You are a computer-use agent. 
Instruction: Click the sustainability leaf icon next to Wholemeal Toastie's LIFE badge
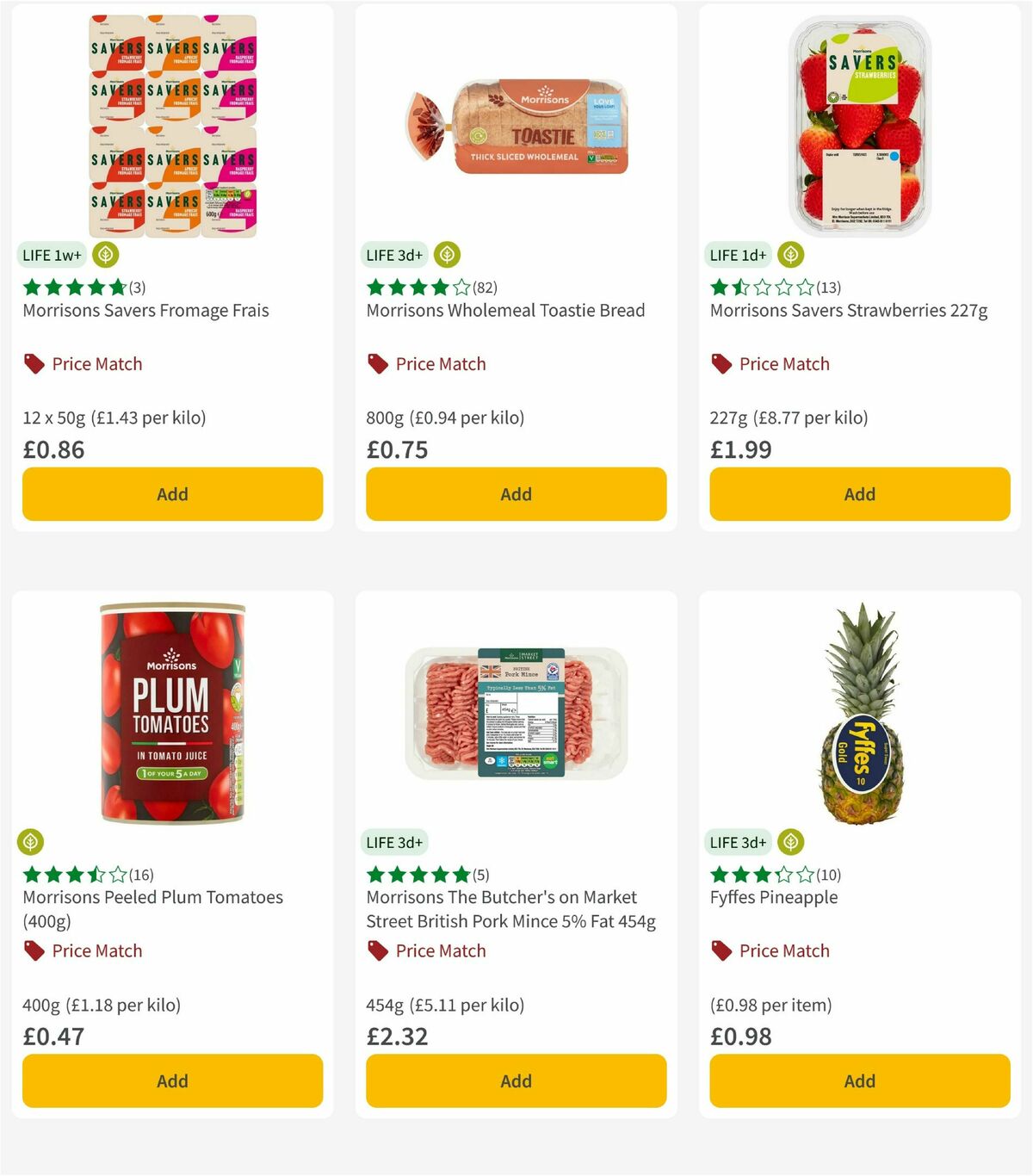coord(446,254)
